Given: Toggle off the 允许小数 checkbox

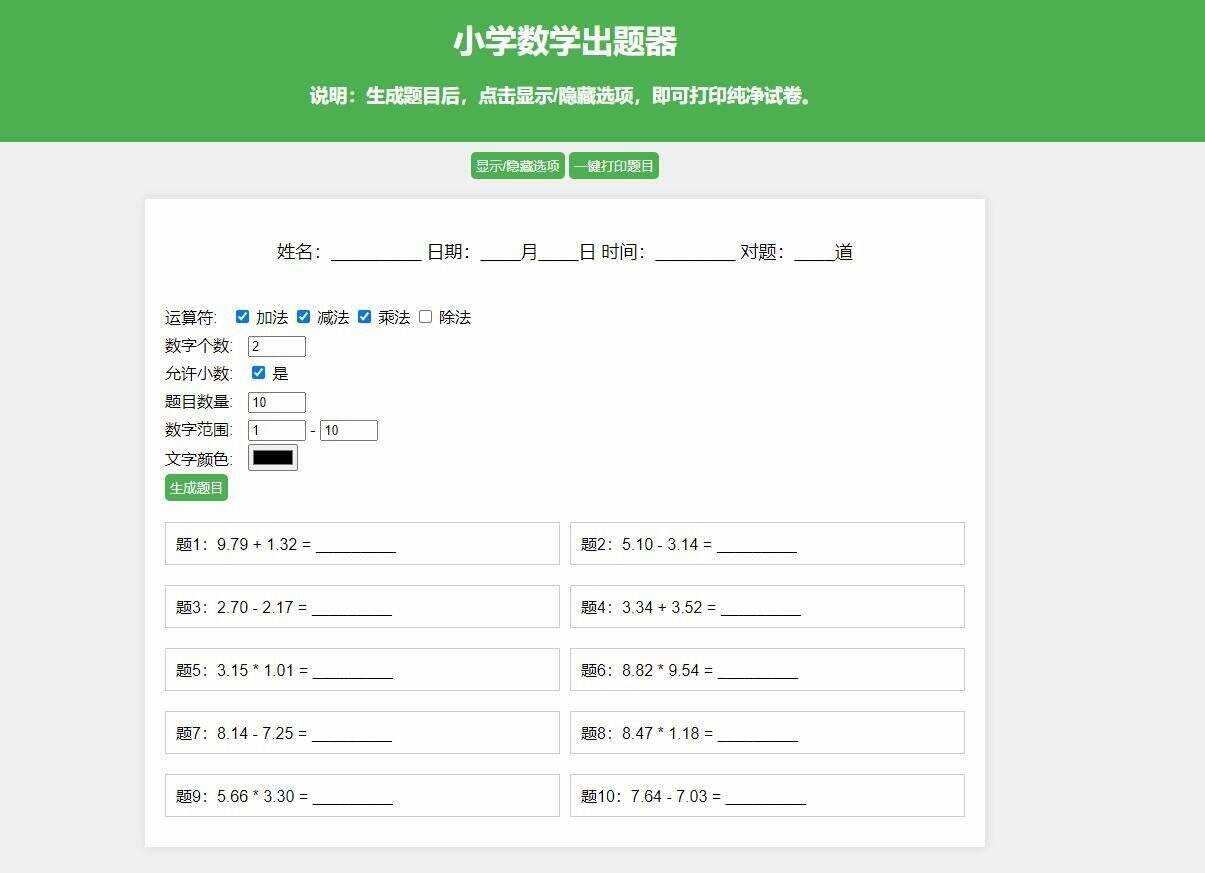Looking at the screenshot, I should pos(258,373).
